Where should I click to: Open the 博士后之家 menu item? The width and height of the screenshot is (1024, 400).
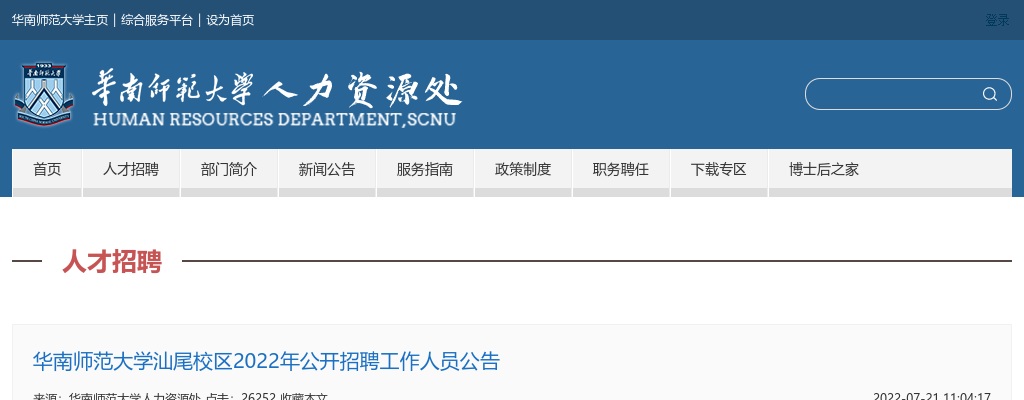point(824,170)
